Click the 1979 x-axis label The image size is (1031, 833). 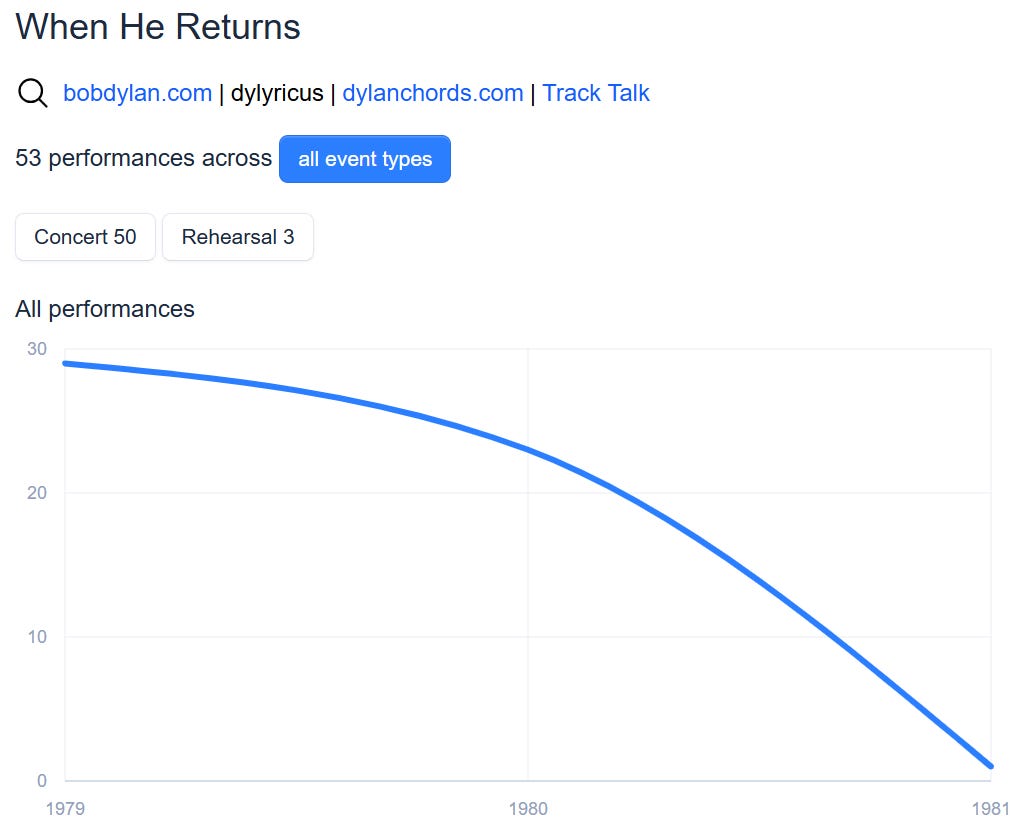click(65, 808)
